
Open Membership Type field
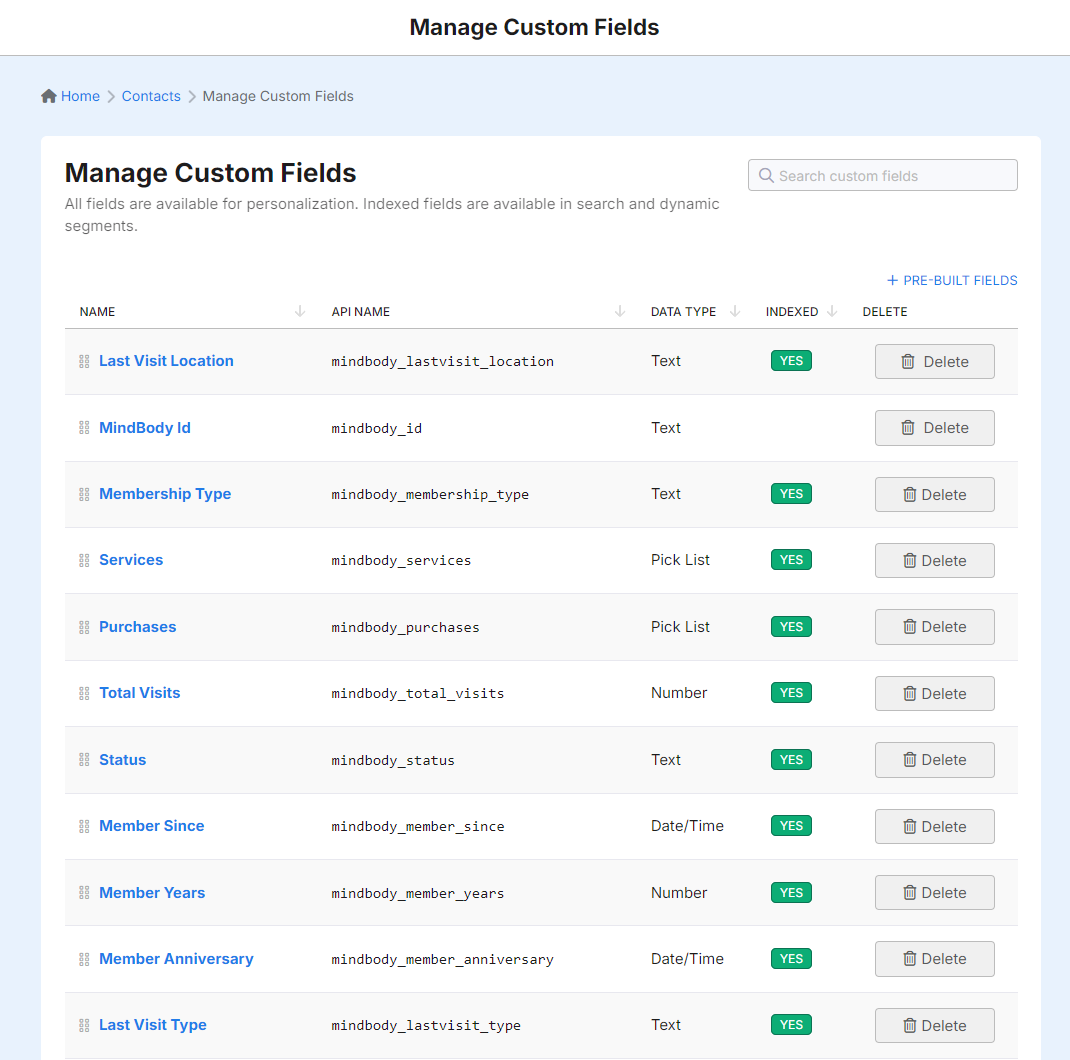tap(165, 493)
